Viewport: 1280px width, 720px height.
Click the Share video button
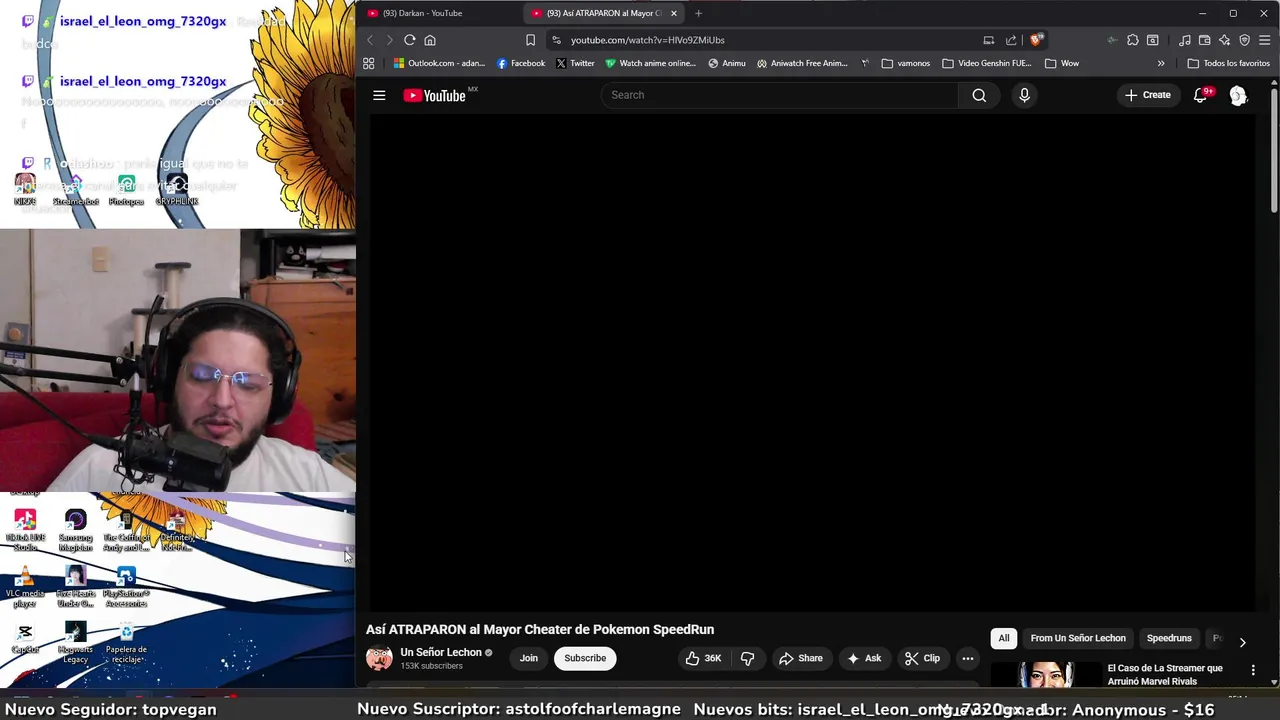(800, 658)
